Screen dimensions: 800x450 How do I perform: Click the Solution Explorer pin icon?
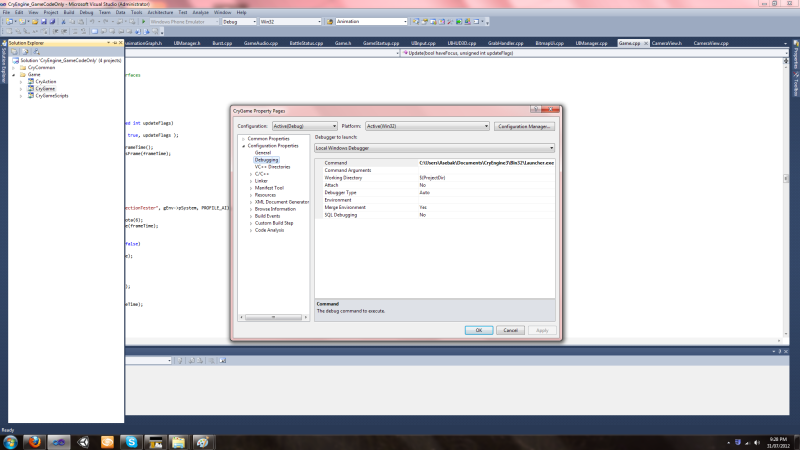tap(115, 43)
